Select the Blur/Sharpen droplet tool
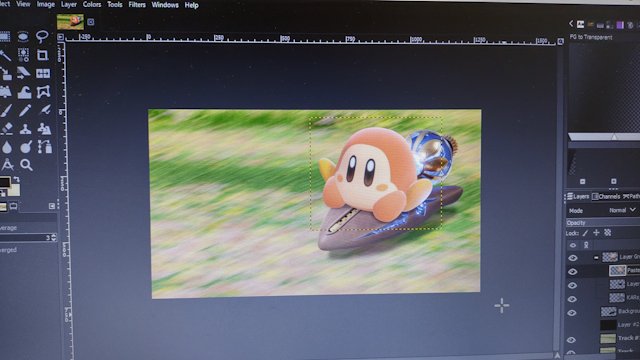640x360 pixels. (x=7, y=147)
